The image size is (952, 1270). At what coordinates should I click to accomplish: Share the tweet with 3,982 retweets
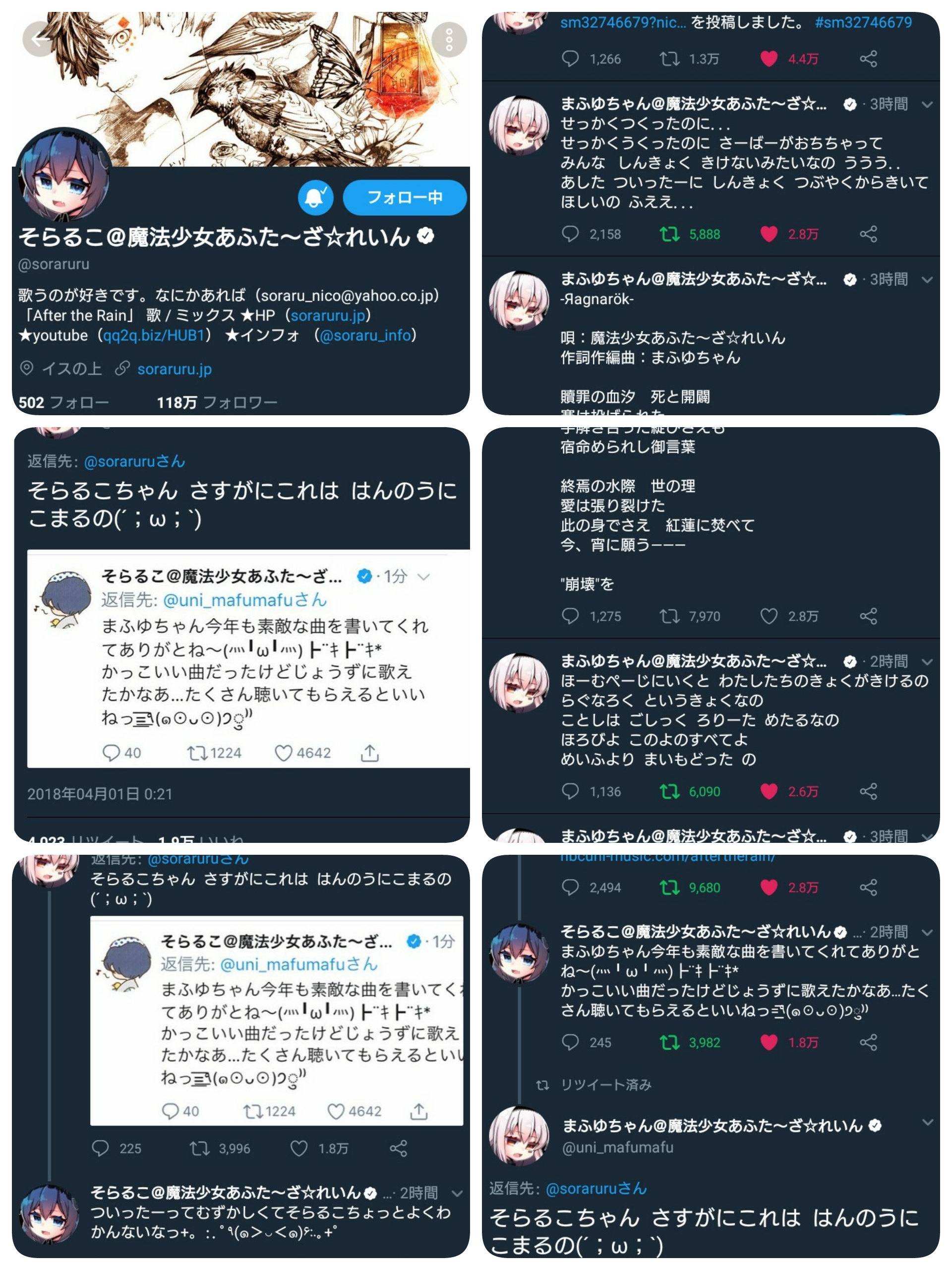coord(868,1042)
